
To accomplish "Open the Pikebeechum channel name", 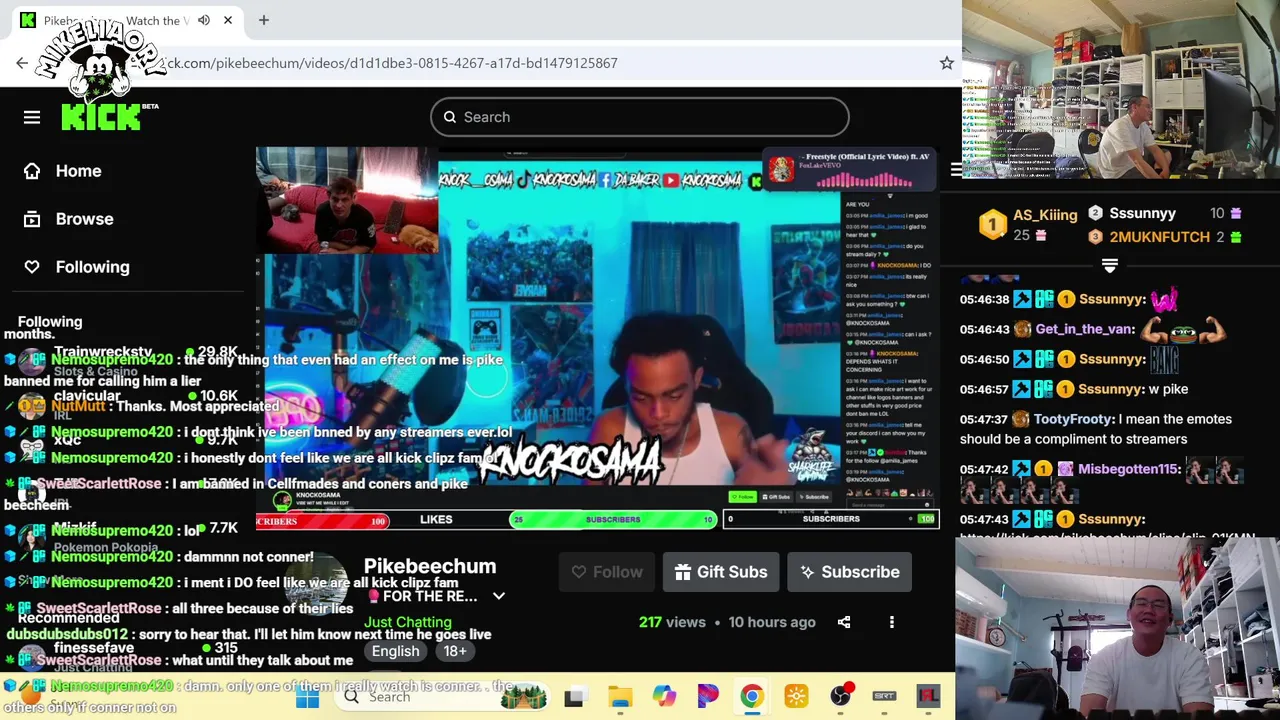I will click(430, 566).
